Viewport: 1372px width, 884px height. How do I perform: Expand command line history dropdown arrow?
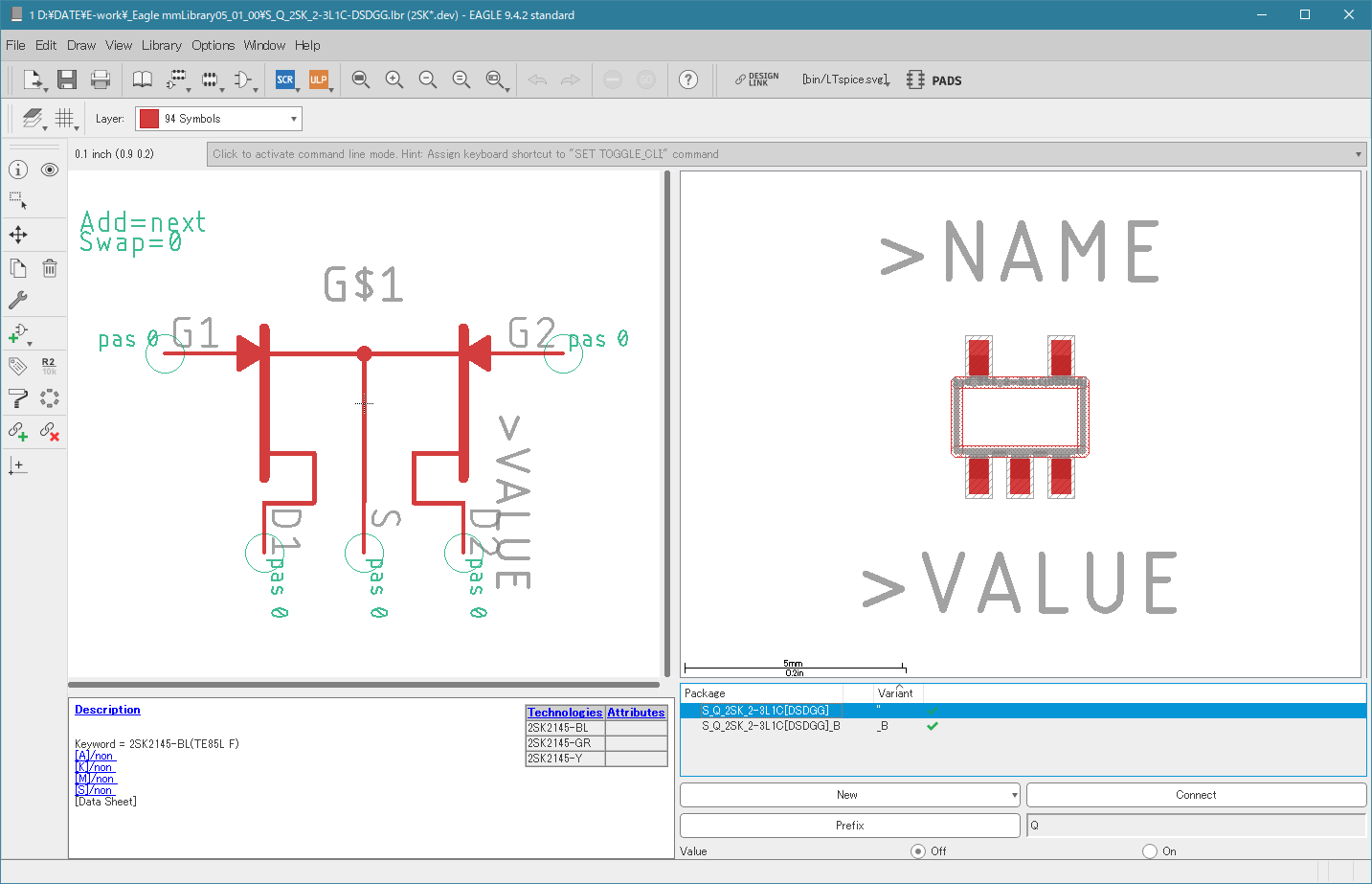pos(1358,154)
